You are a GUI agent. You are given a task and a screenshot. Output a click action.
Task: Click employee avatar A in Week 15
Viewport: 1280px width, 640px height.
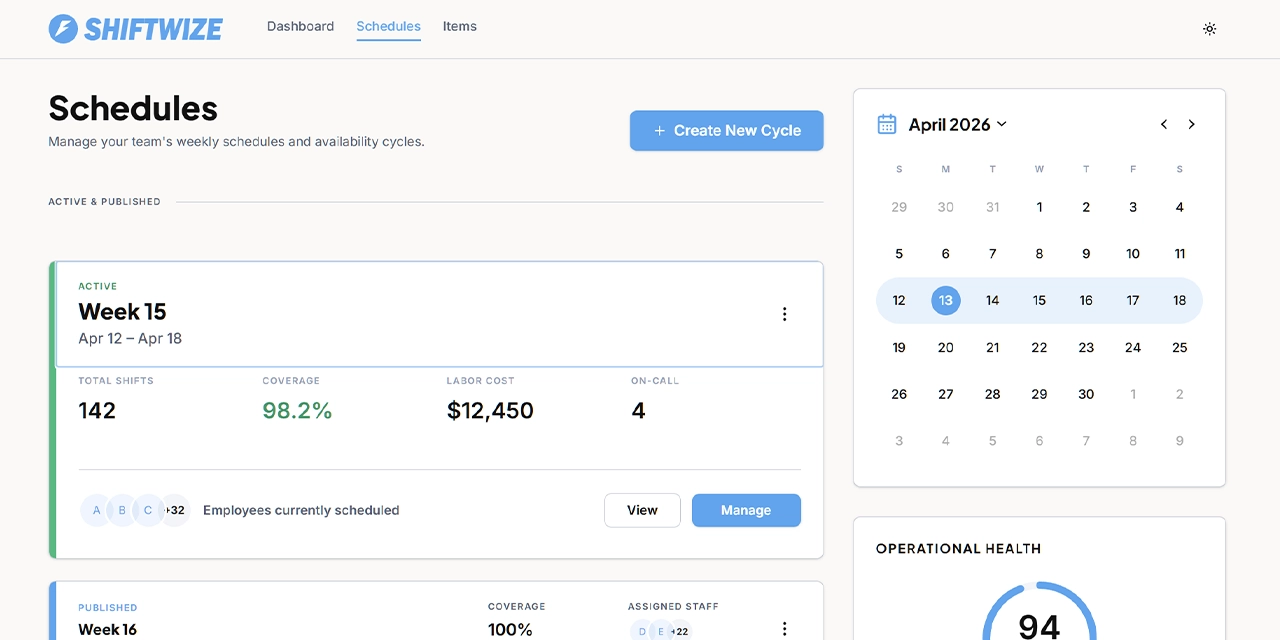pos(96,510)
